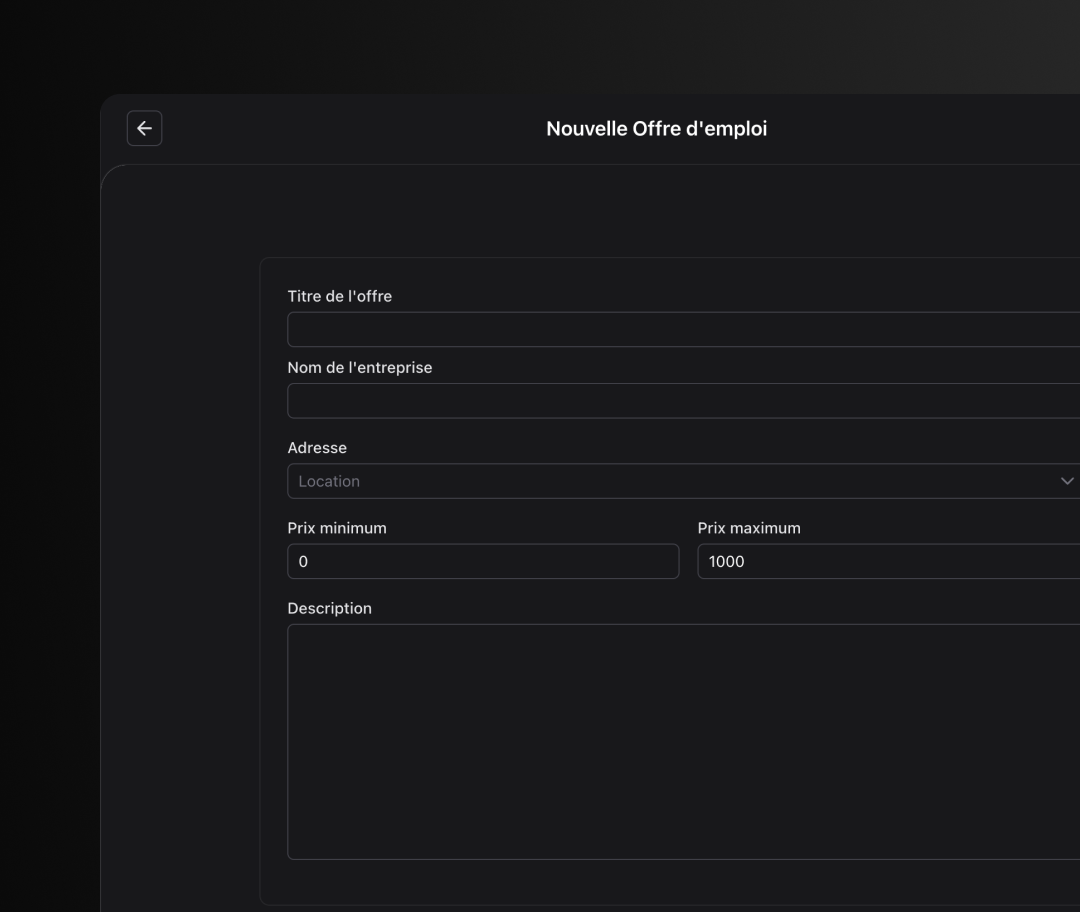Click the "Adresse" label text

(317, 448)
